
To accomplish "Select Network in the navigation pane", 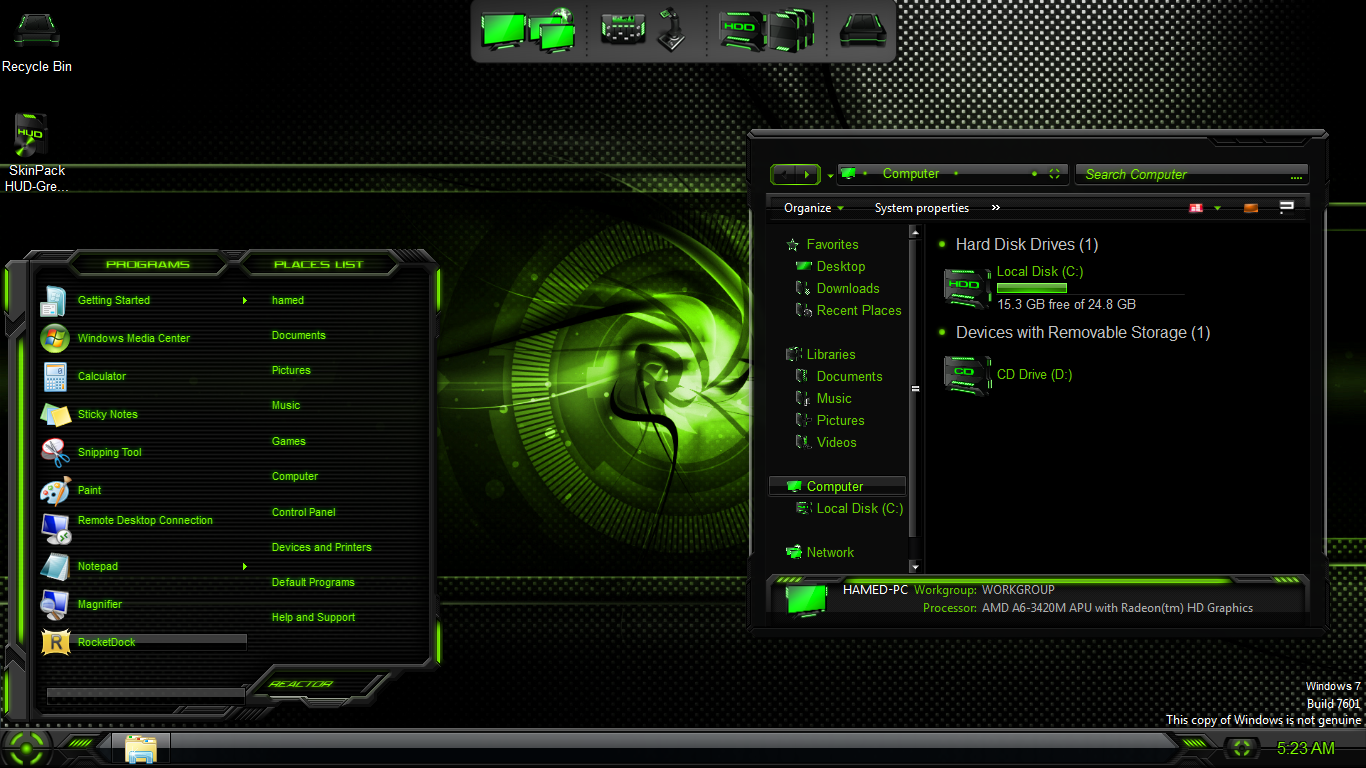I will [830, 552].
